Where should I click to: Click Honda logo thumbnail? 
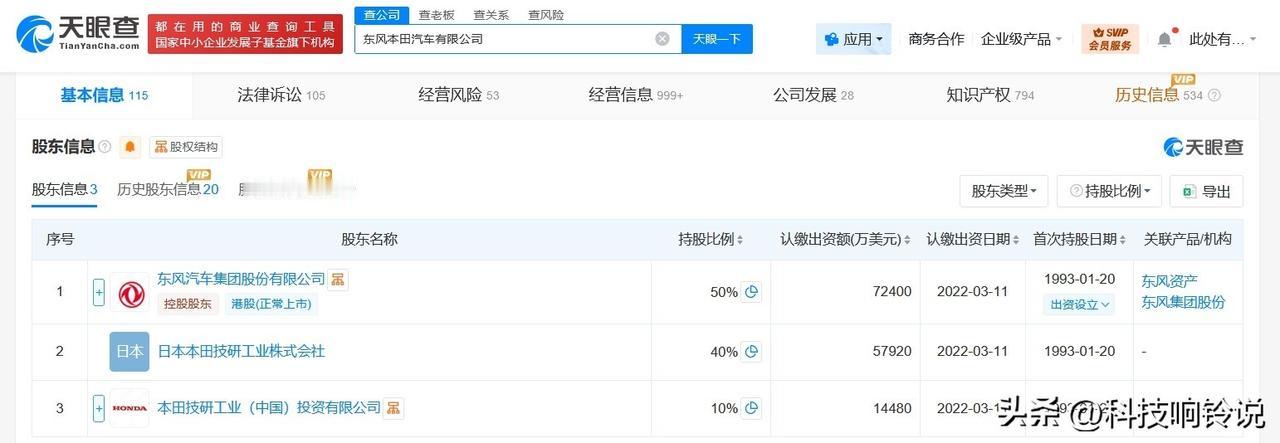pos(130,408)
